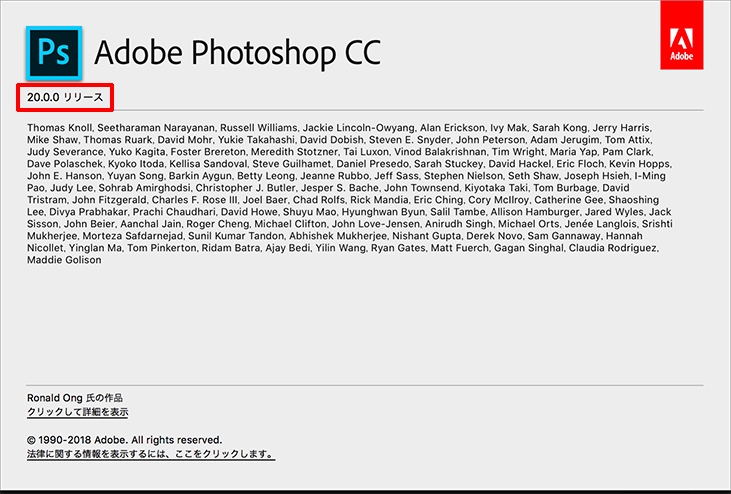Click the name Thomas Knoll in credits
This screenshot has width=731, height=494.
[60, 128]
